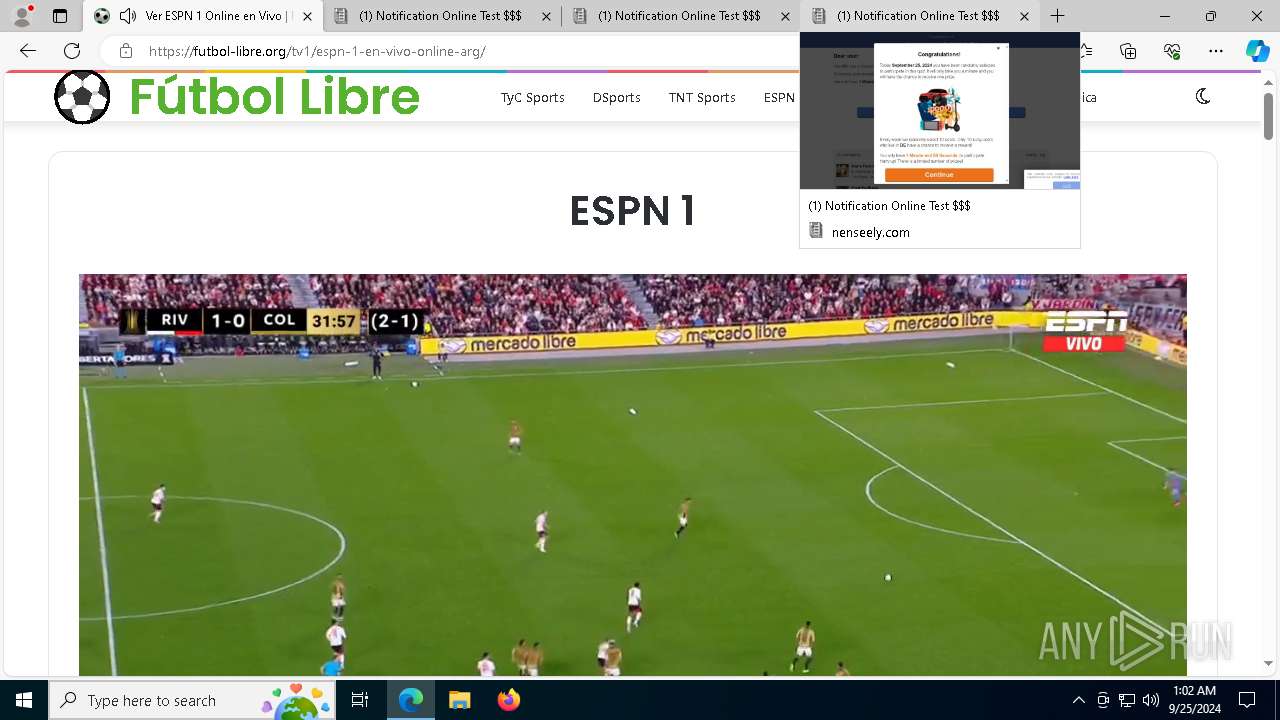Open Copilot sidebar icon
The image size is (1280, 720).
pos(1257,51)
